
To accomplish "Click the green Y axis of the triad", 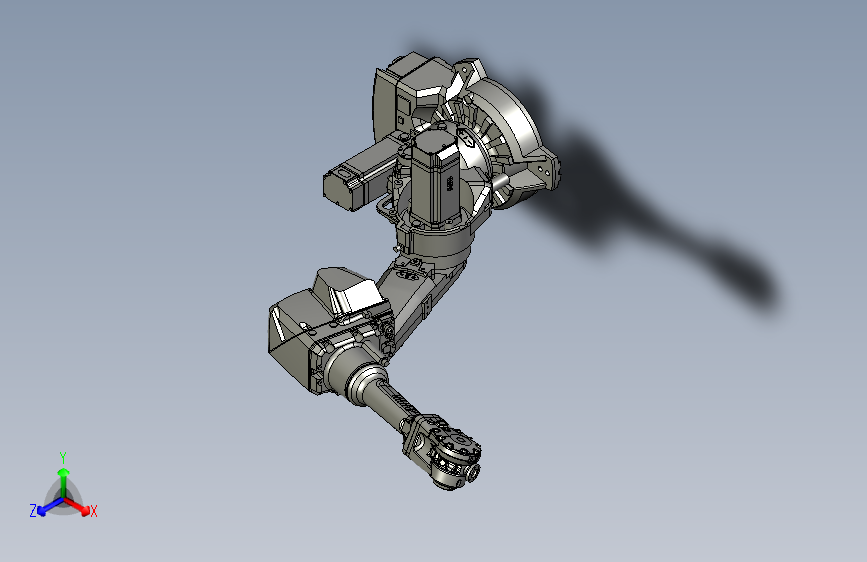I will 64,482.
